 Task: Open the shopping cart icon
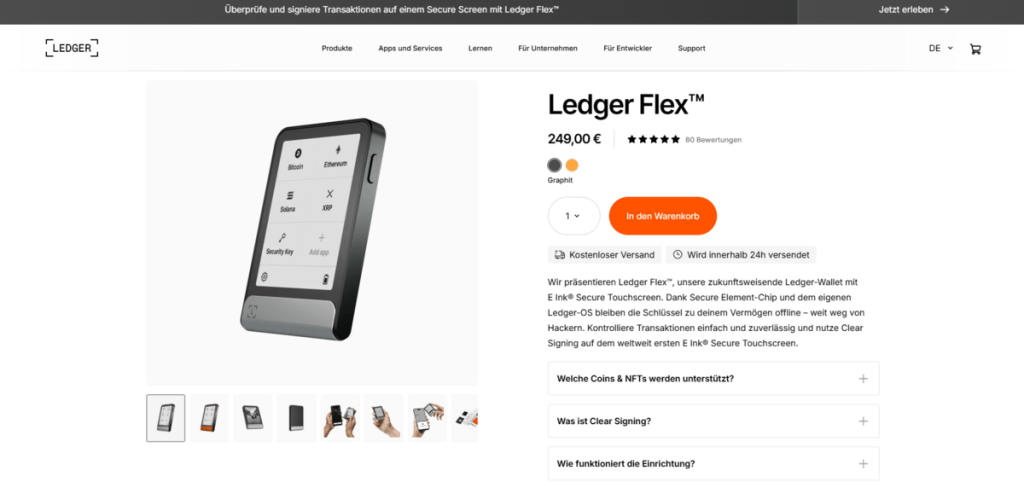click(975, 48)
